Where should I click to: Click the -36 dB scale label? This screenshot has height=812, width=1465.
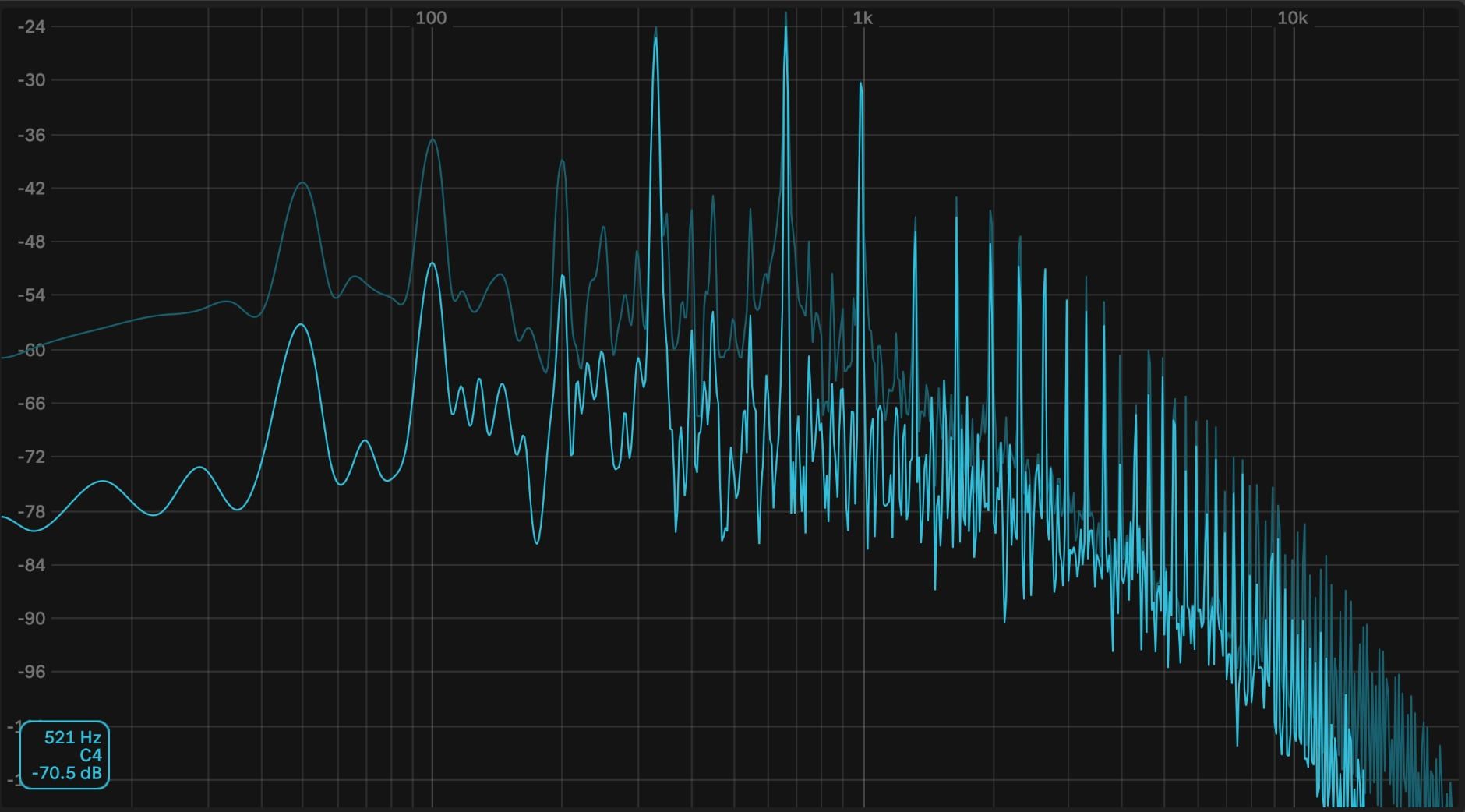31,135
